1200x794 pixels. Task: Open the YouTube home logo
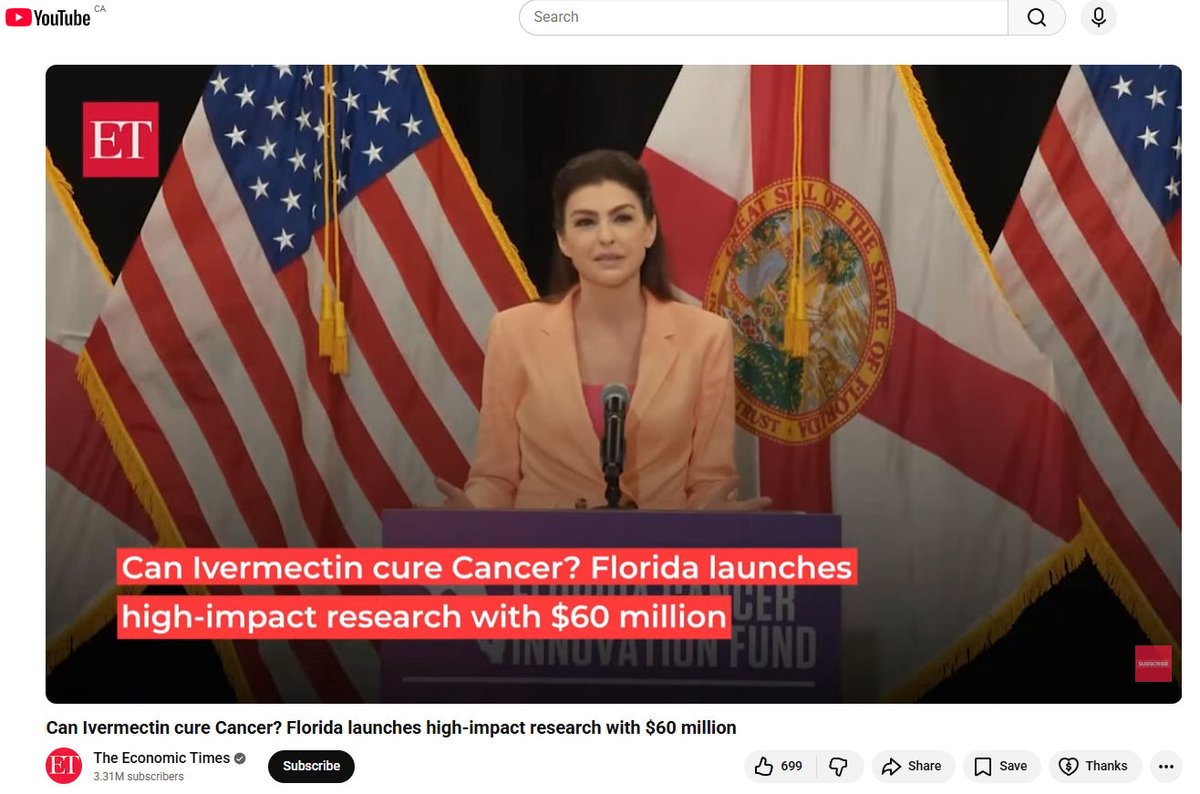coord(48,17)
